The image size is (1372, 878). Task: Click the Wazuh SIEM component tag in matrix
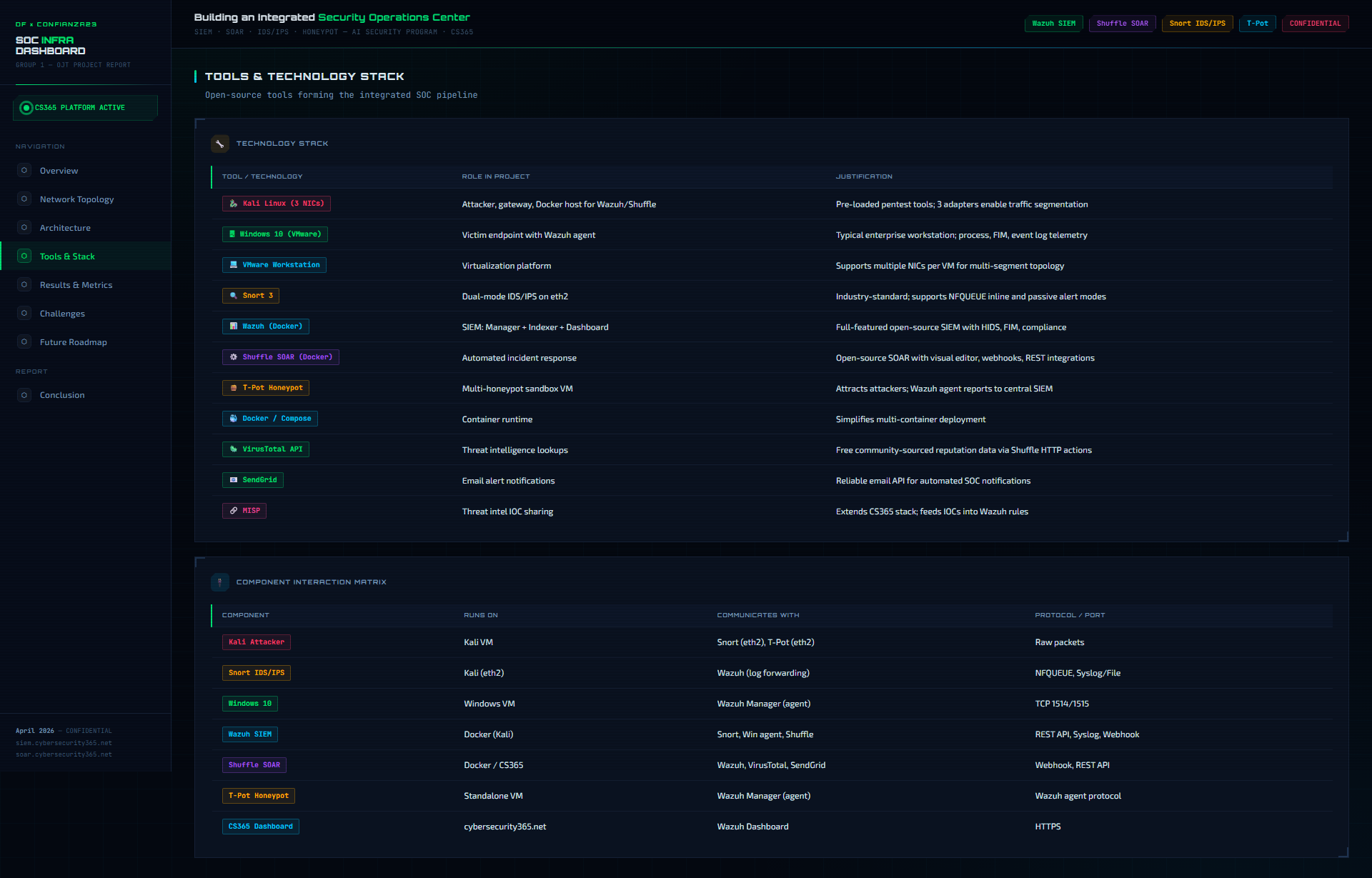[249, 734]
